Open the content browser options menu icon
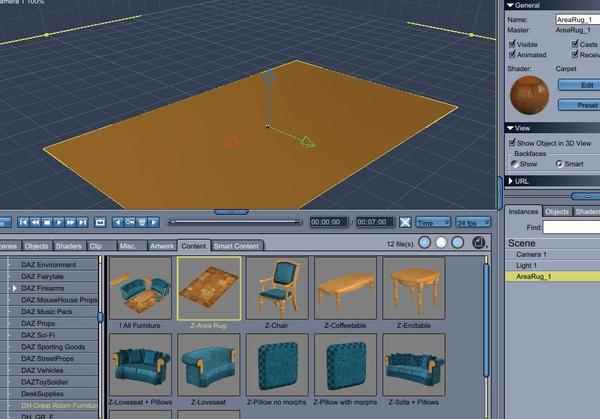600x419 pixels. point(478,243)
